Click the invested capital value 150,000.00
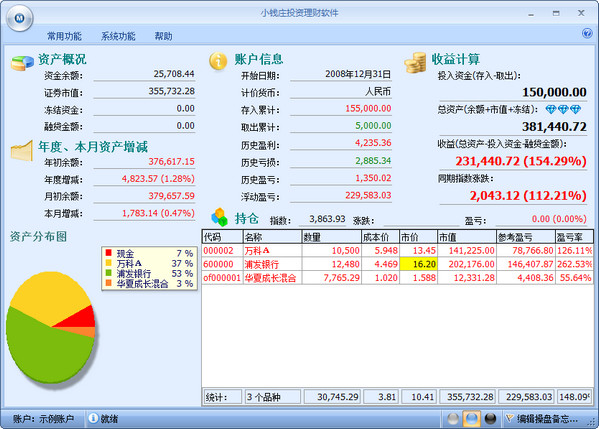 tap(554, 92)
